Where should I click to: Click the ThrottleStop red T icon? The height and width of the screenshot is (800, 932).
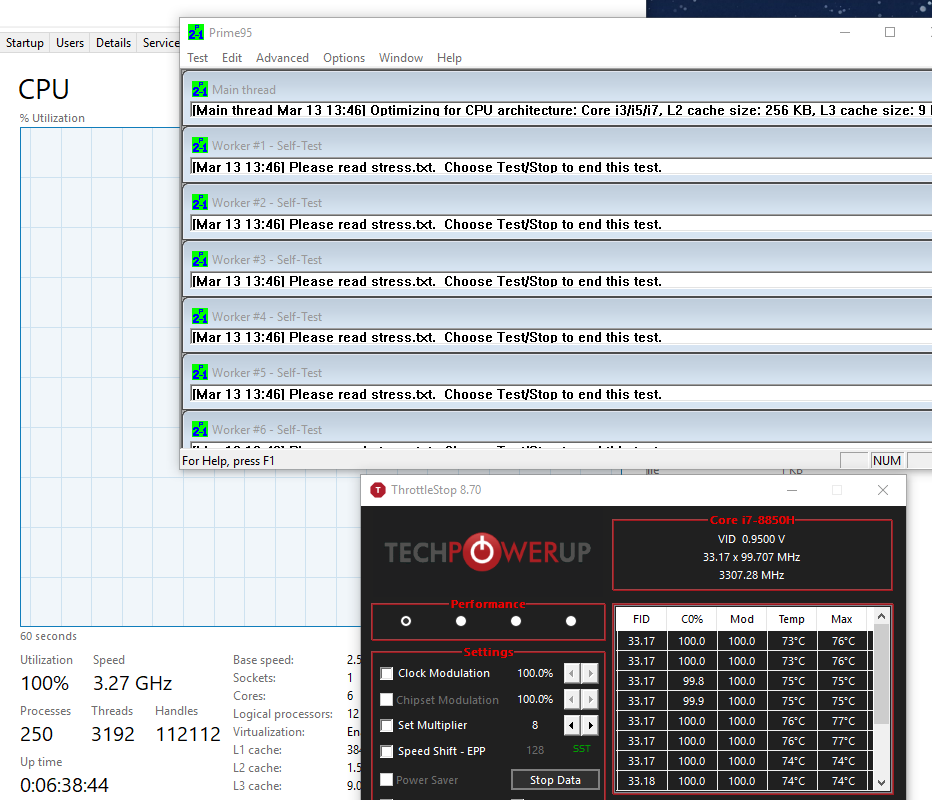coord(378,490)
